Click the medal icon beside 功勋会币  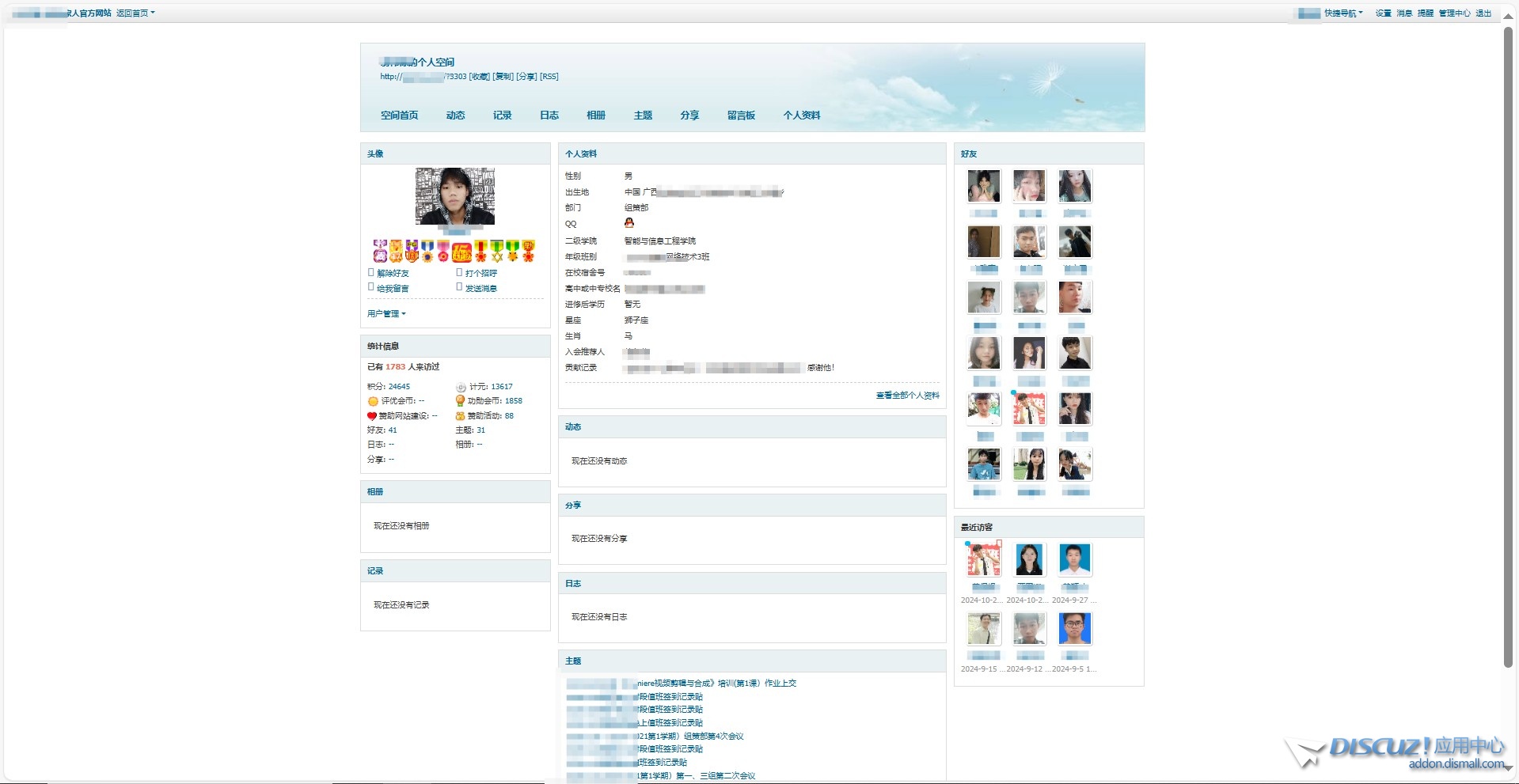pyautogui.click(x=460, y=401)
